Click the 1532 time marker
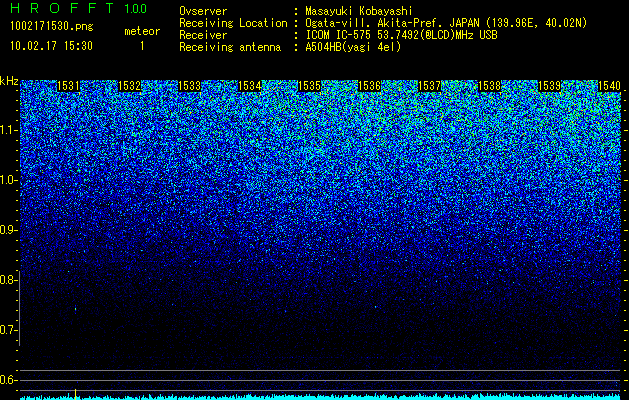This screenshot has width=629, height=400. coord(130,86)
